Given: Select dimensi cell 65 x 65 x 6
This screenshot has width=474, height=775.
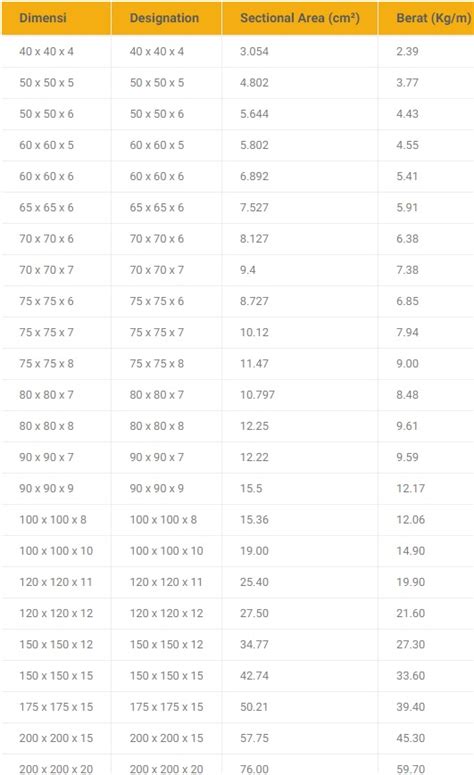Looking at the screenshot, I should 46,208.
